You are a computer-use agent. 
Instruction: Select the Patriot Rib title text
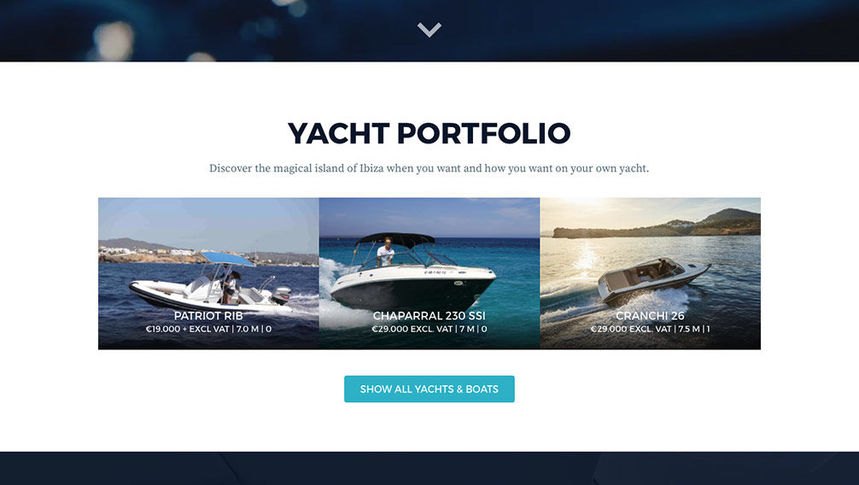208,316
